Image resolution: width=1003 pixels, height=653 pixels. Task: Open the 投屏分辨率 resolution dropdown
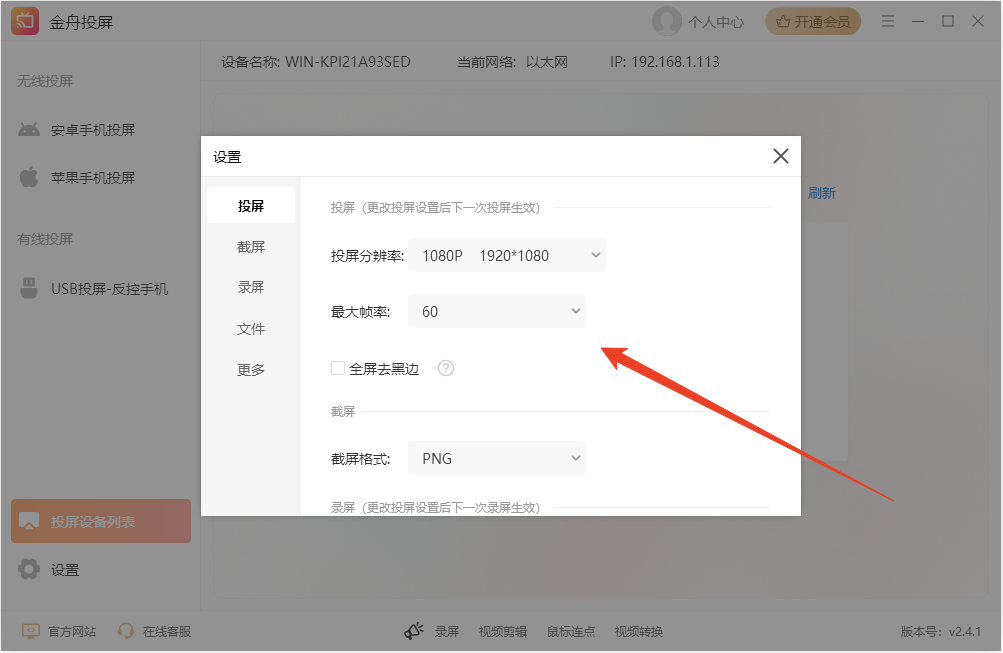tap(506, 255)
